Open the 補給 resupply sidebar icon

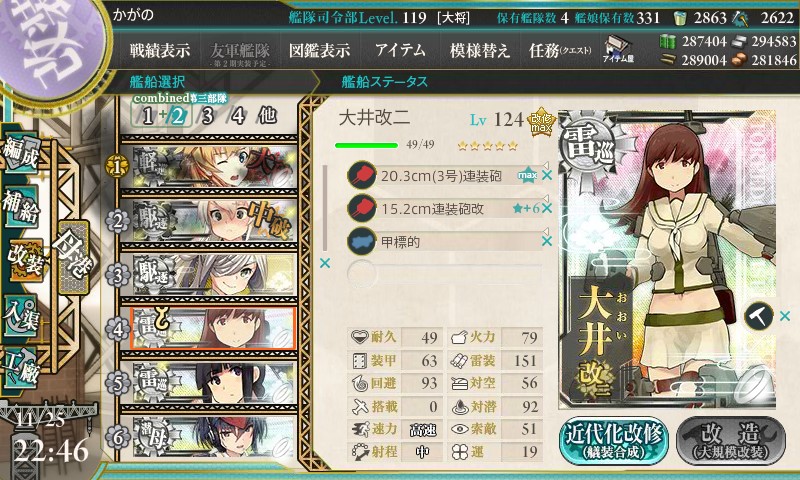pos(20,207)
